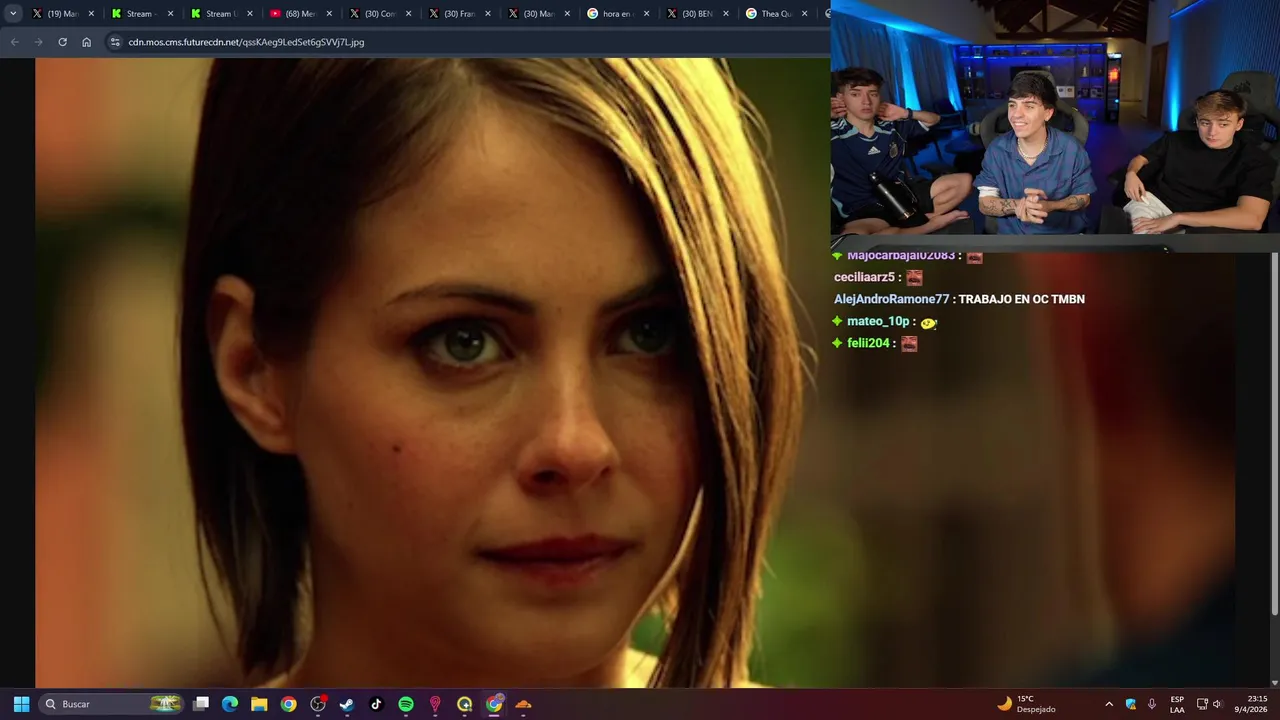Reload the page with the refresh icon

click(x=62, y=42)
